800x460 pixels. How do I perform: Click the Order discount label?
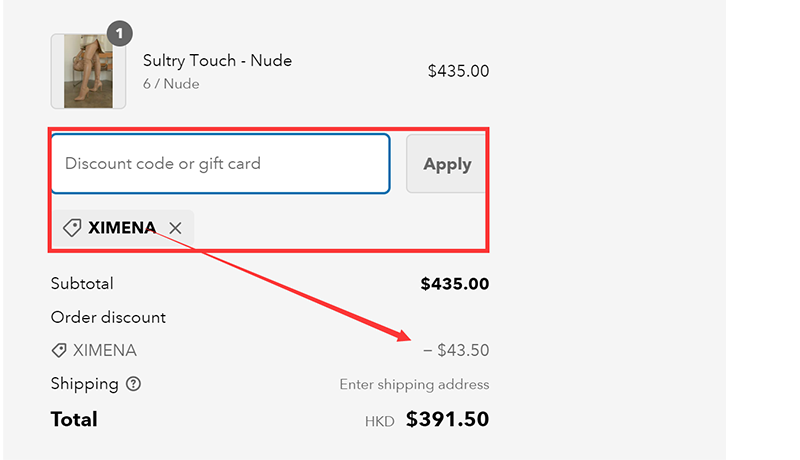(108, 318)
